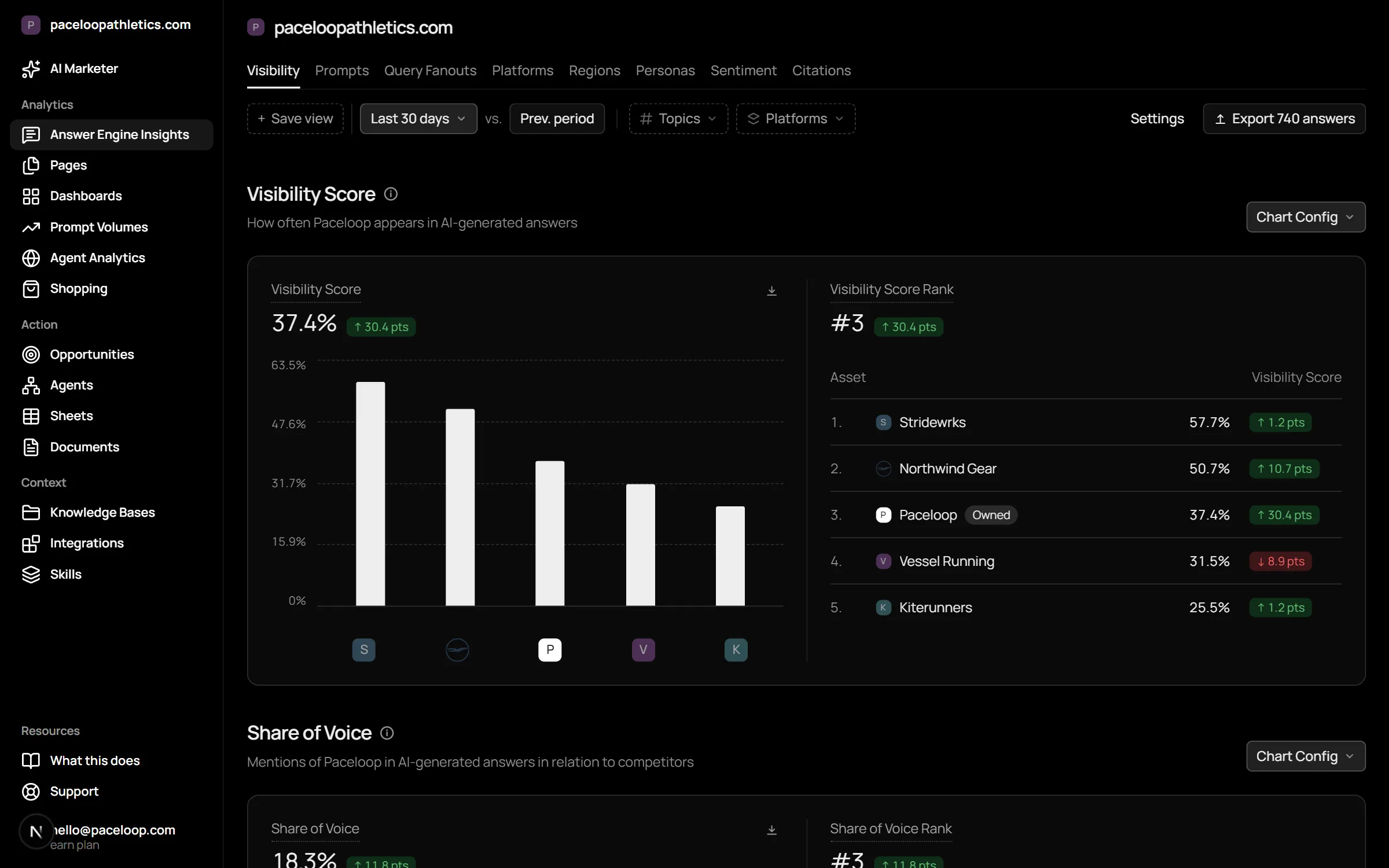1389x868 pixels.
Task: Click the Support lifebuoy icon
Action: (31, 792)
